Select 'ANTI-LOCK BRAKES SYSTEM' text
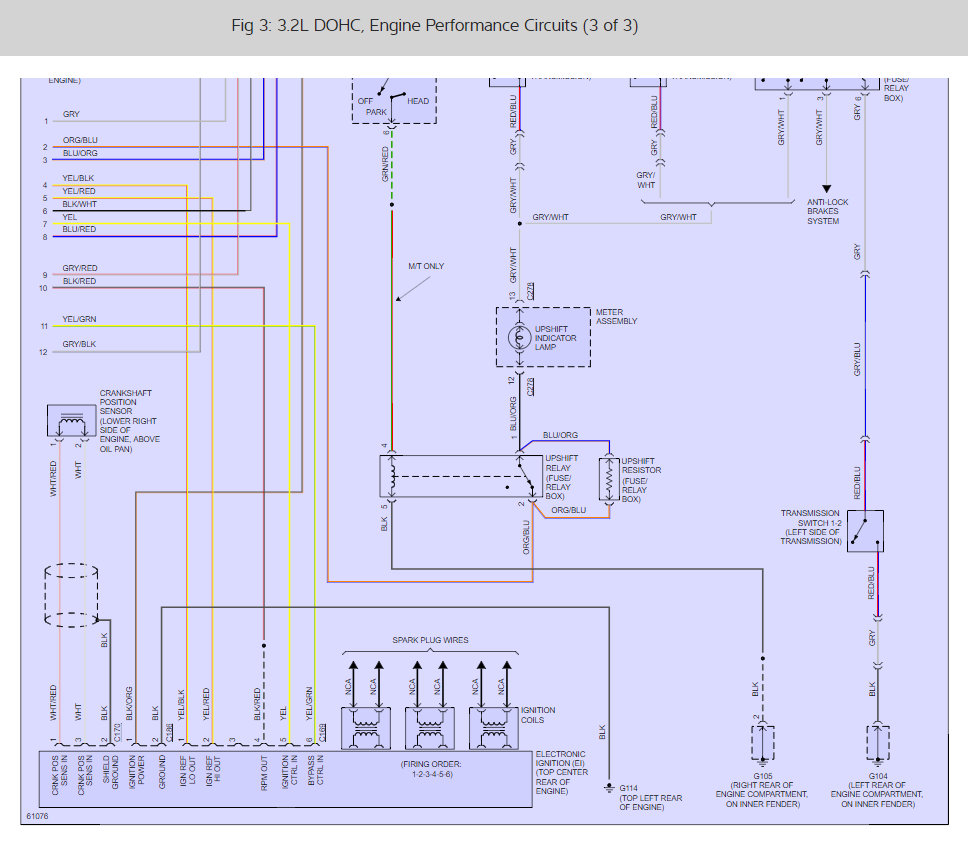Viewport: 968px width, 842px height. (x=827, y=212)
